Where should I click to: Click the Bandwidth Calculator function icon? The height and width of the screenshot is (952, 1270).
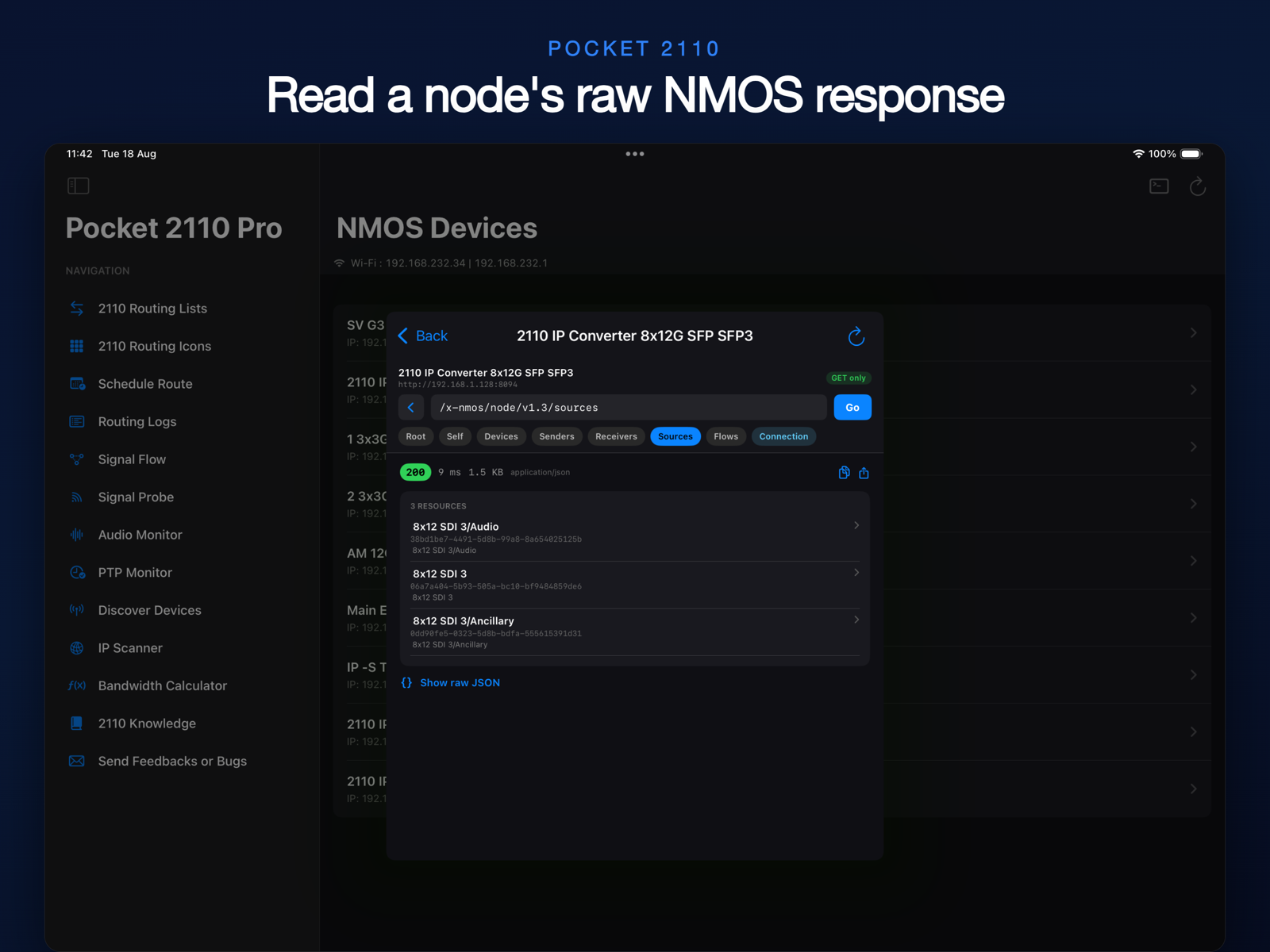[x=77, y=685]
